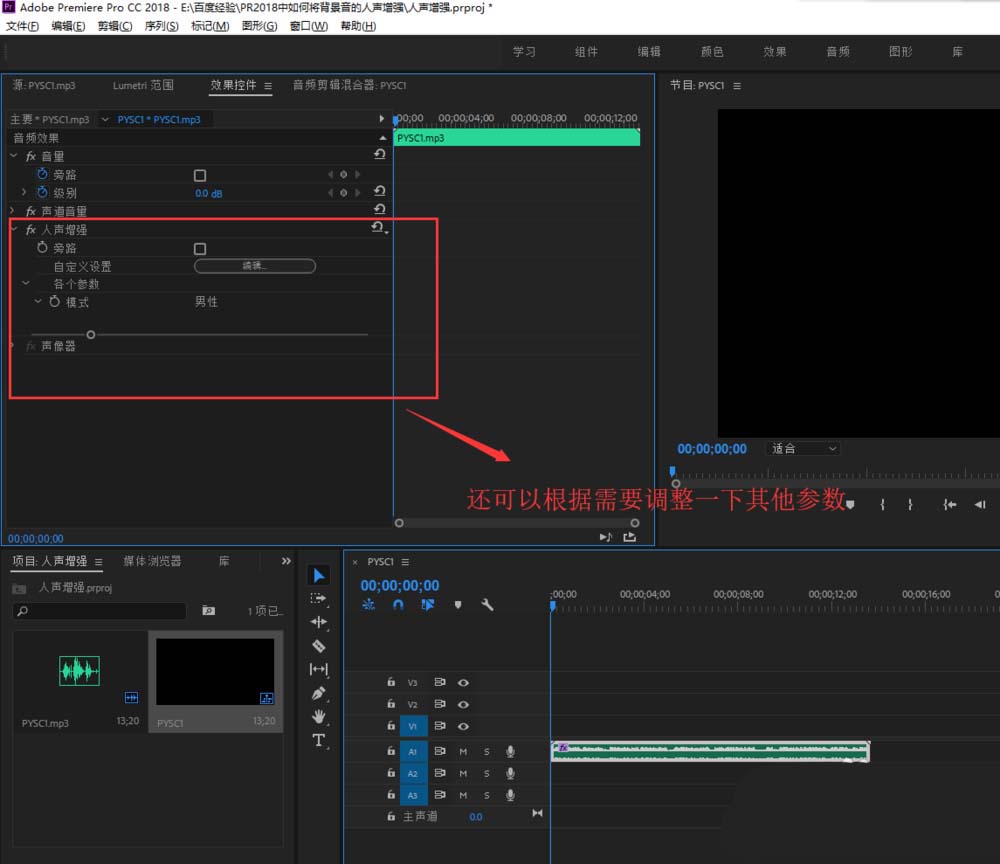Select the audio clip on track A1
This screenshot has width=1000, height=864.
pos(710,752)
